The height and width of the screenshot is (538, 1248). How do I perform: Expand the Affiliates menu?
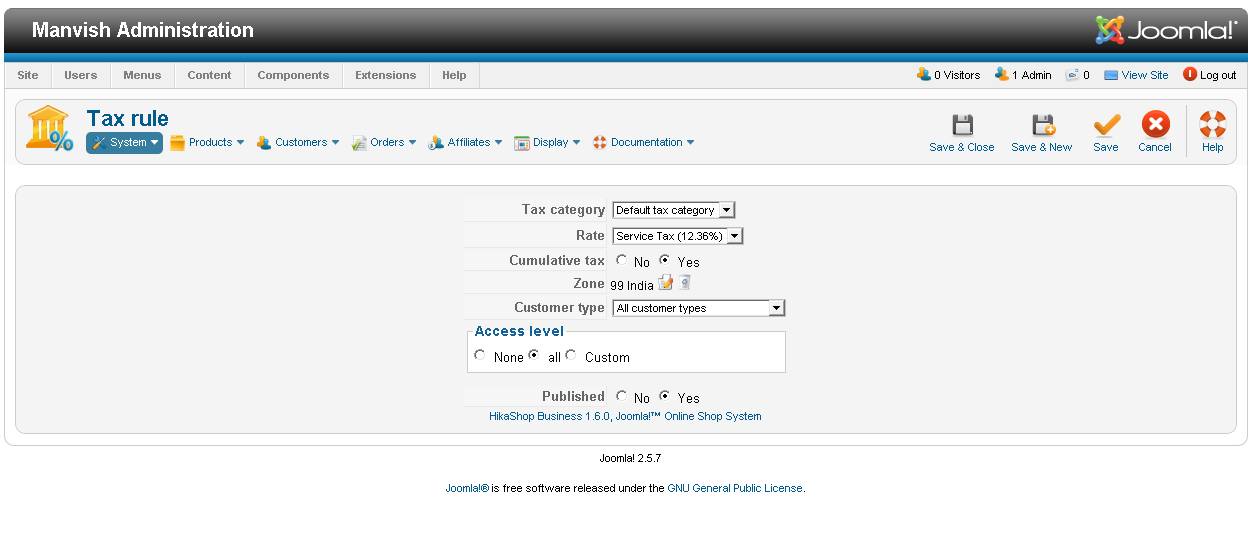tap(465, 143)
